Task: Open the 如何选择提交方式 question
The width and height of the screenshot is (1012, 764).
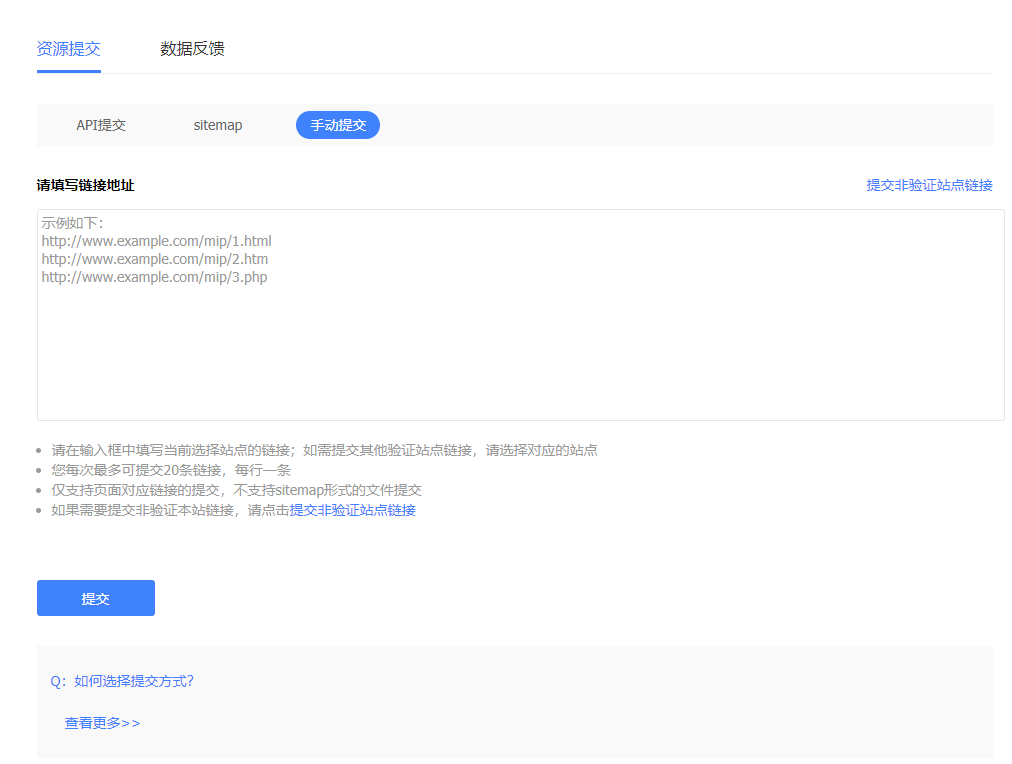Action: click(122, 681)
